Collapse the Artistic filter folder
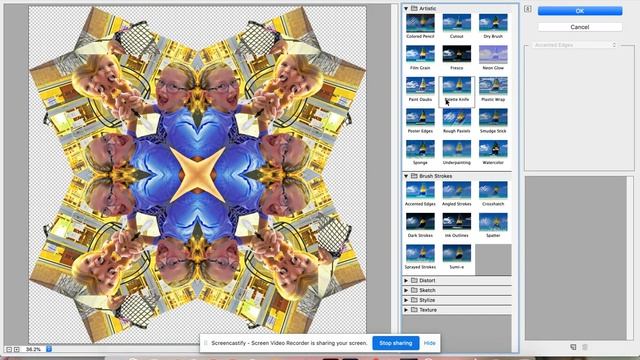Viewport: 640px width, 360px height. click(x=406, y=8)
